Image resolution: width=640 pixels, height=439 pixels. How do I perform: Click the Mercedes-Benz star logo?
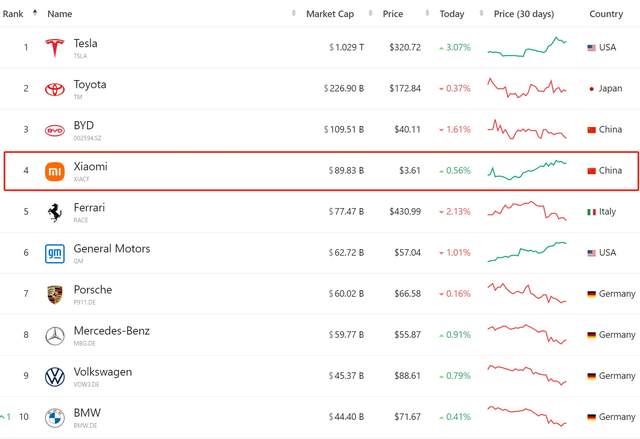coord(55,336)
